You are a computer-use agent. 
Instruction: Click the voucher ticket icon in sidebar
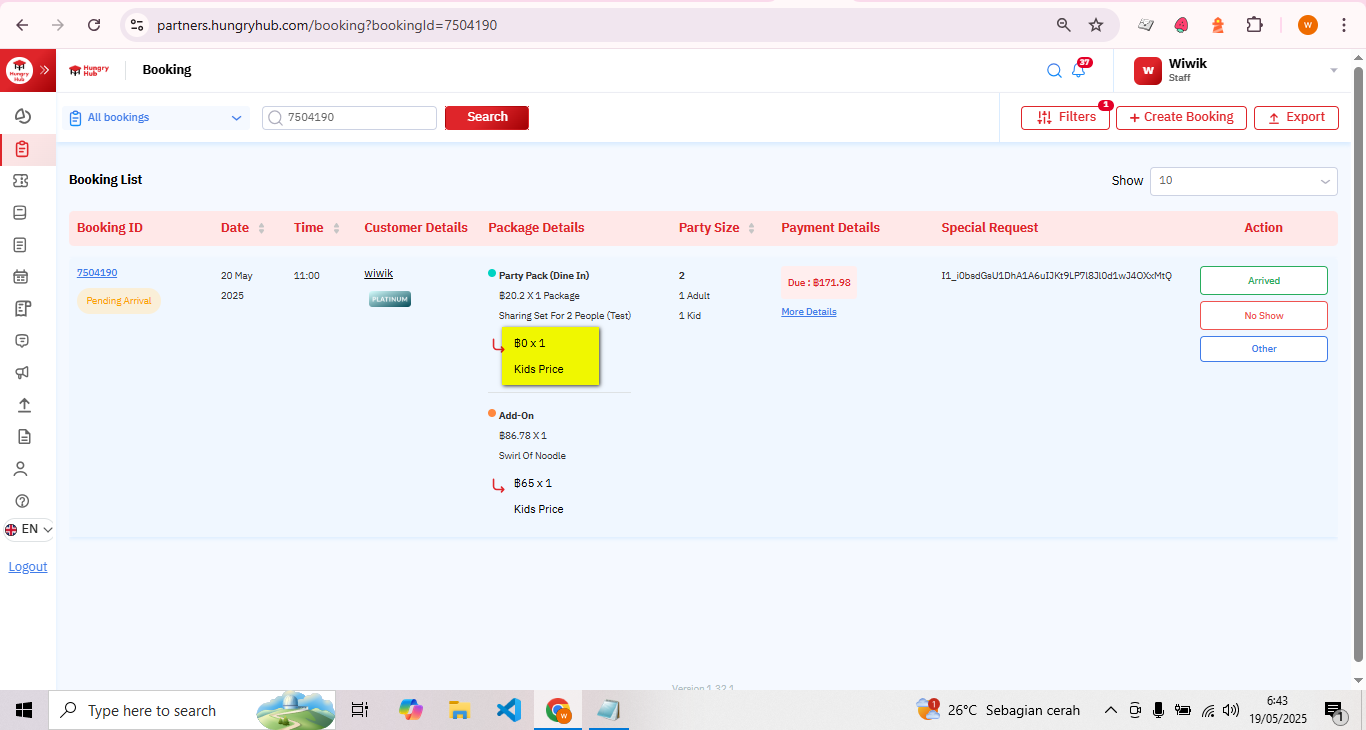(x=21, y=181)
